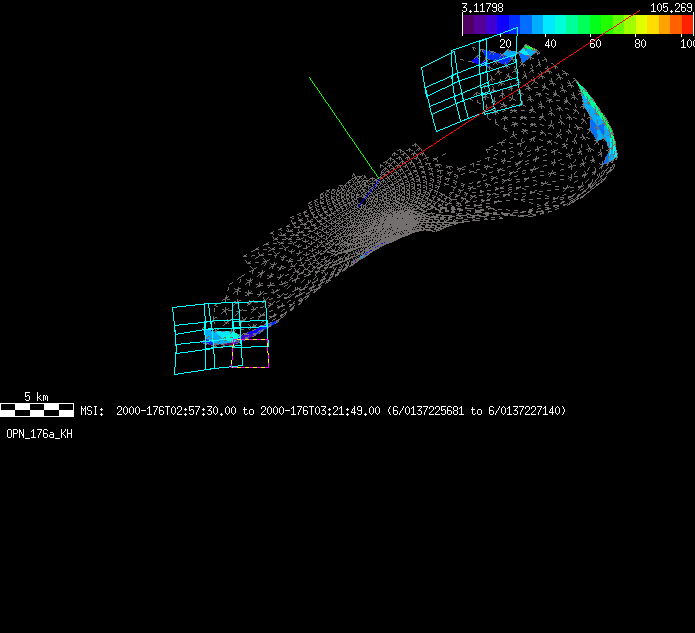Click the blue patch inside upper footprint grid
Viewport: 695px width, 633px height.
point(497,58)
